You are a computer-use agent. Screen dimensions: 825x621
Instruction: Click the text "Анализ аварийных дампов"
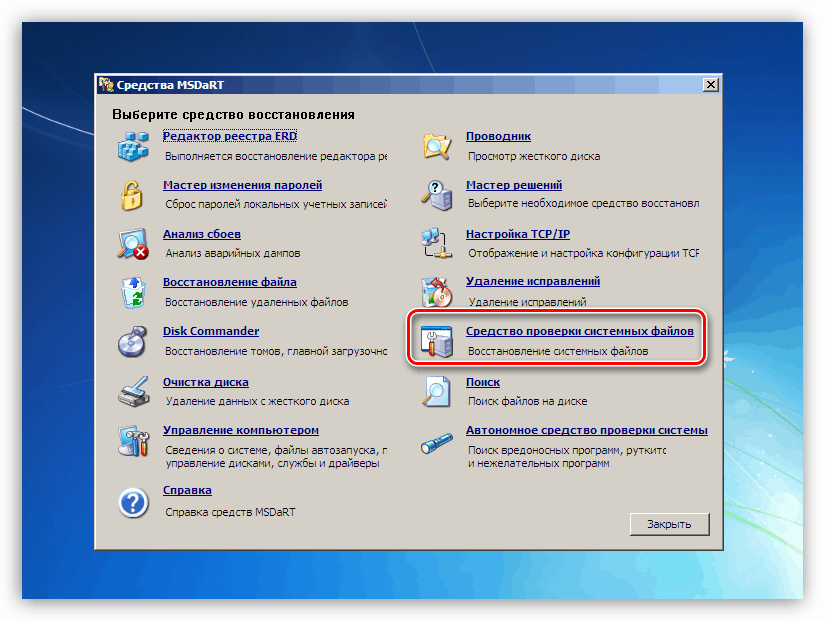(233, 253)
